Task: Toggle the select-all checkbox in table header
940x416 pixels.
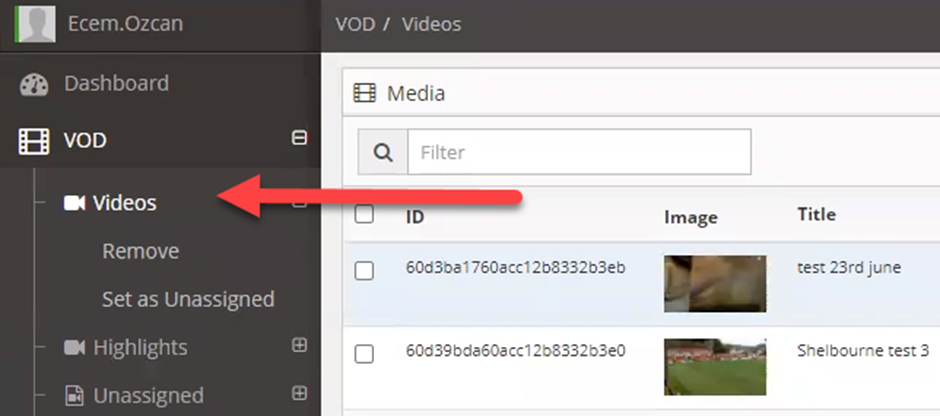Action: (364, 214)
